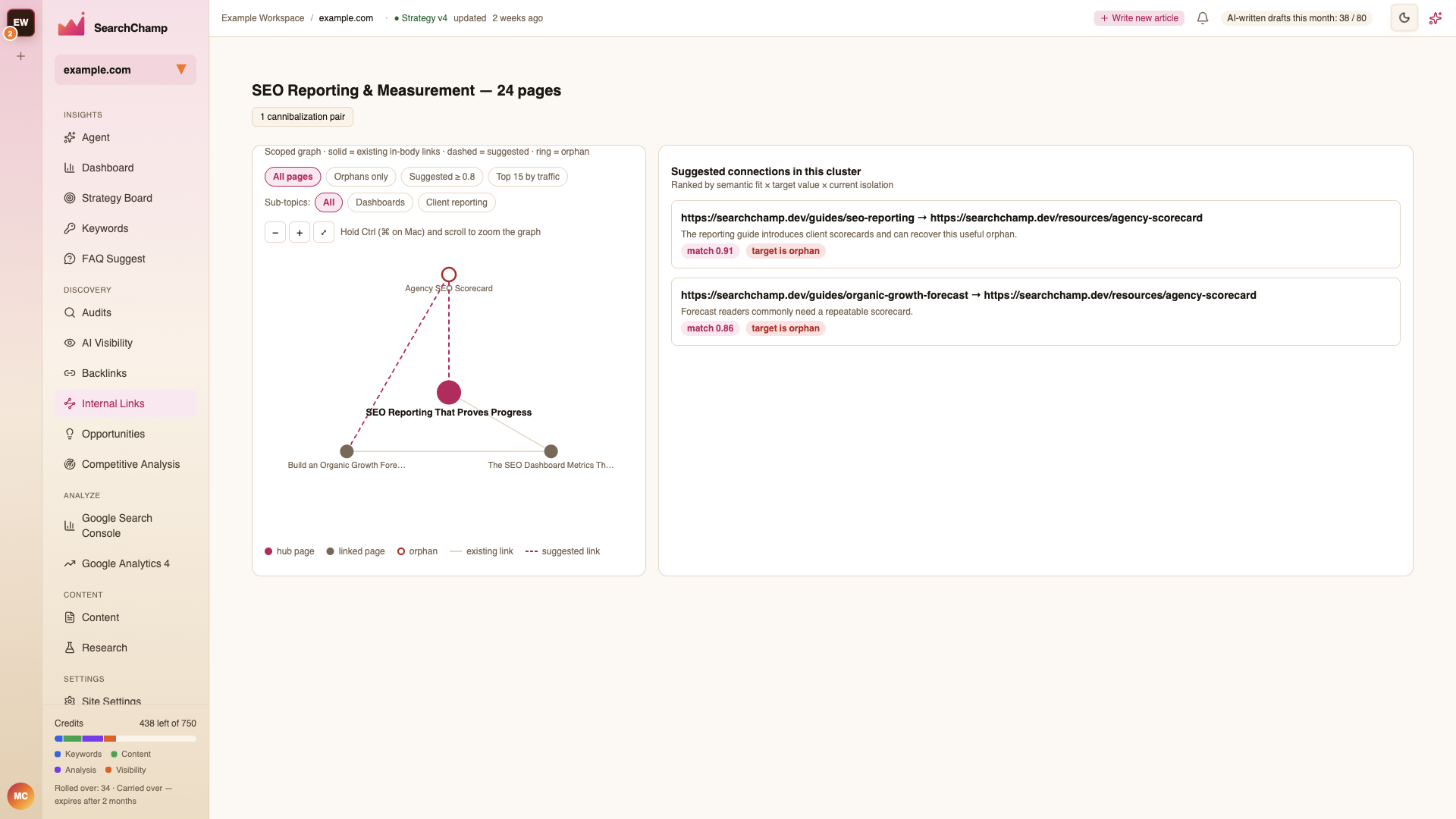Open the Agent sparkle icon in sidebar
1456x819 pixels.
click(70, 137)
